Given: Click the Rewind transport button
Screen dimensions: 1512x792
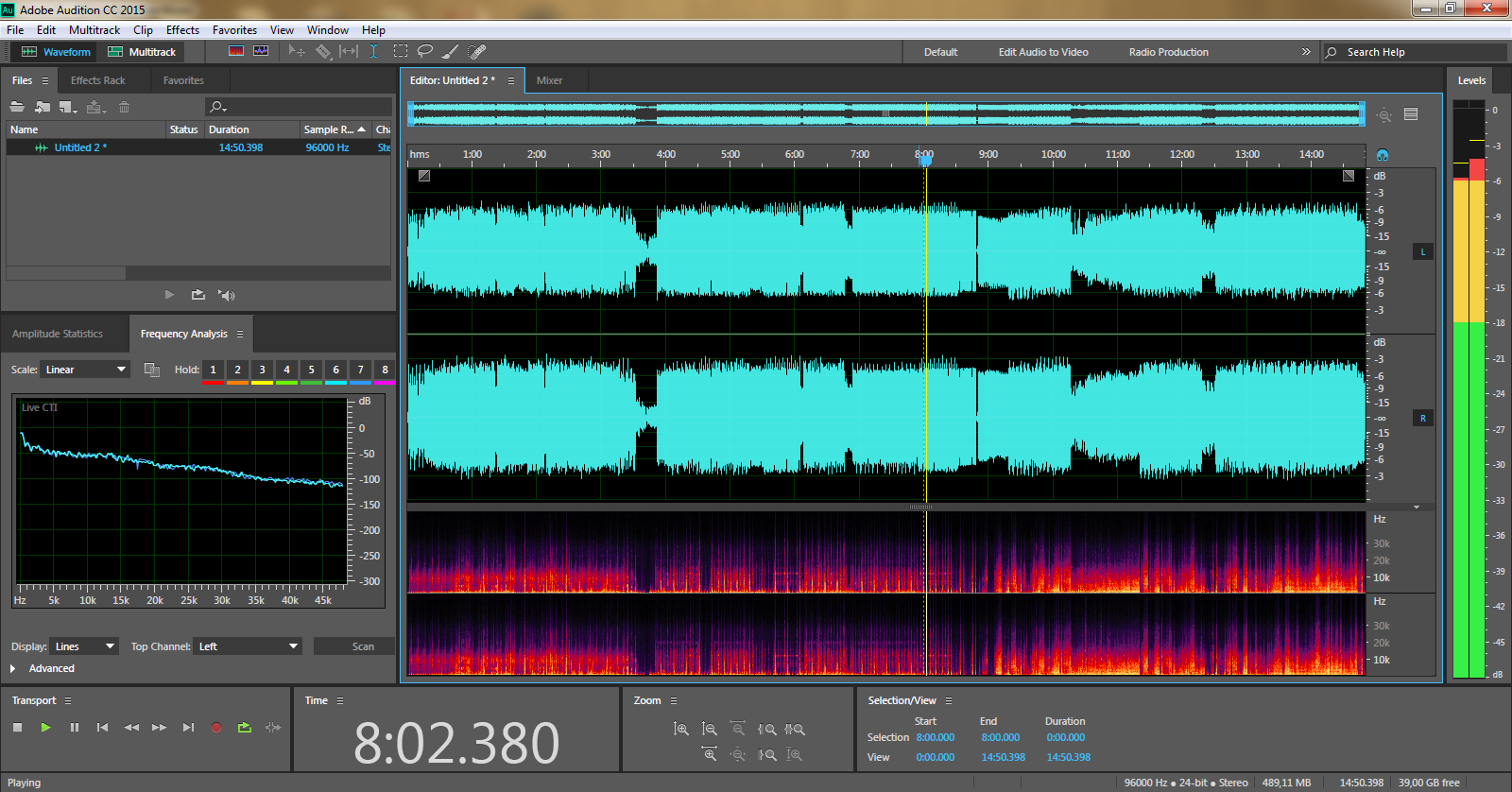Looking at the screenshot, I should tap(131, 727).
